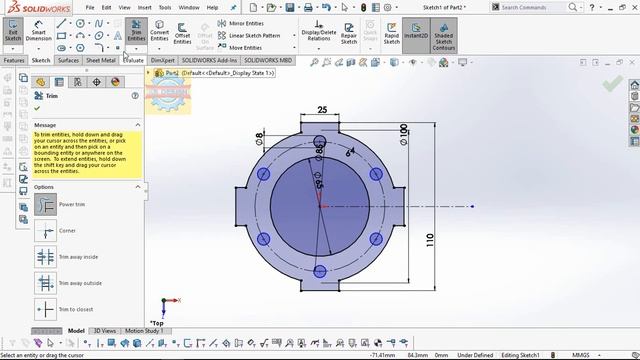
Task: Click Move Entities
Action: pos(240,48)
